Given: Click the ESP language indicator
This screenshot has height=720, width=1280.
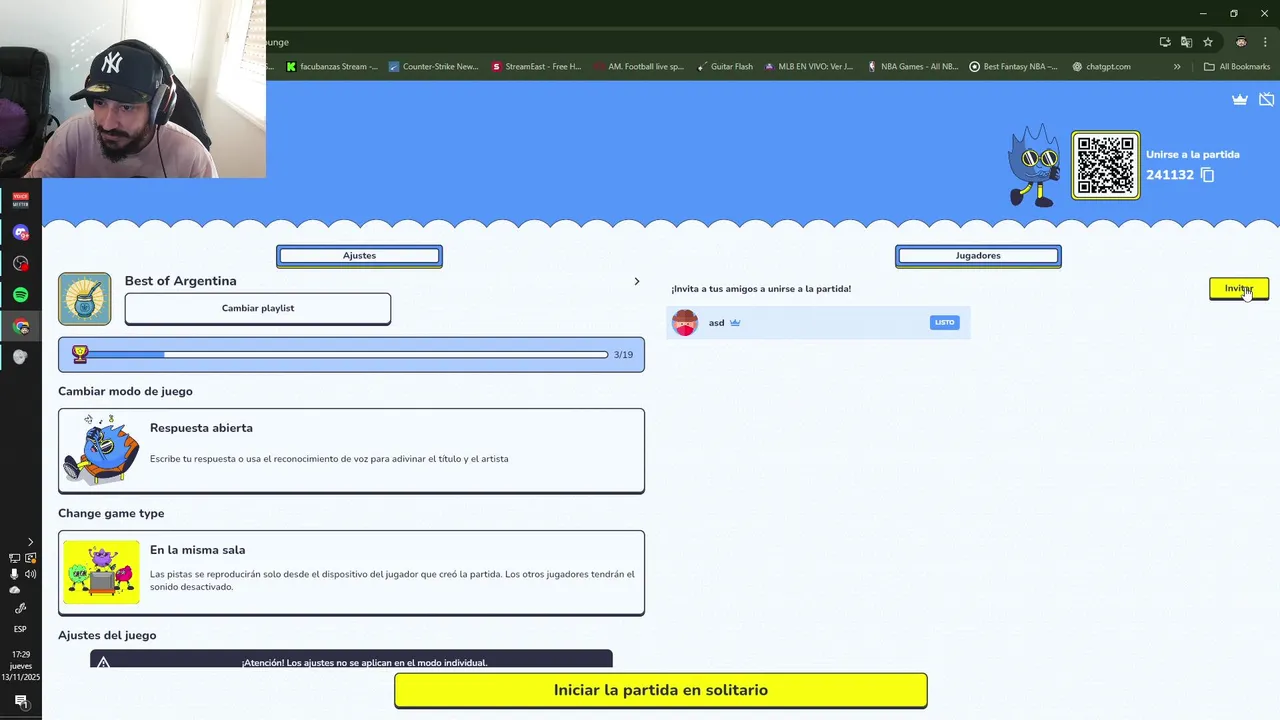Looking at the screenshot, I should (20, 629).
